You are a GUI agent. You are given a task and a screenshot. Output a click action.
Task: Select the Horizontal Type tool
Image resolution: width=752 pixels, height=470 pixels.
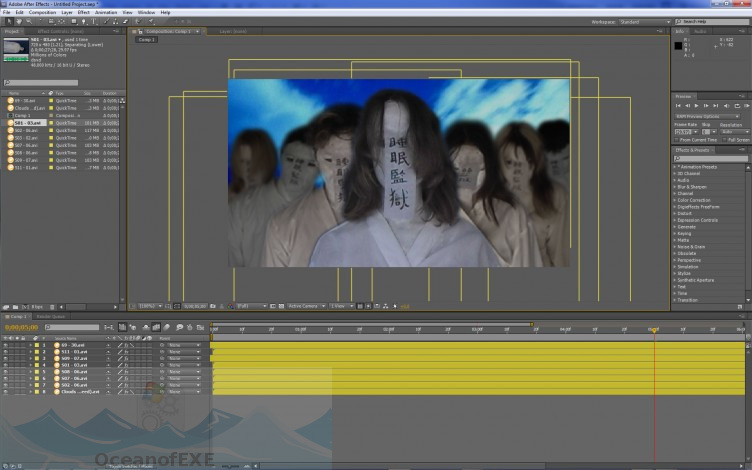pyautogui.click(x=94, y=22)
